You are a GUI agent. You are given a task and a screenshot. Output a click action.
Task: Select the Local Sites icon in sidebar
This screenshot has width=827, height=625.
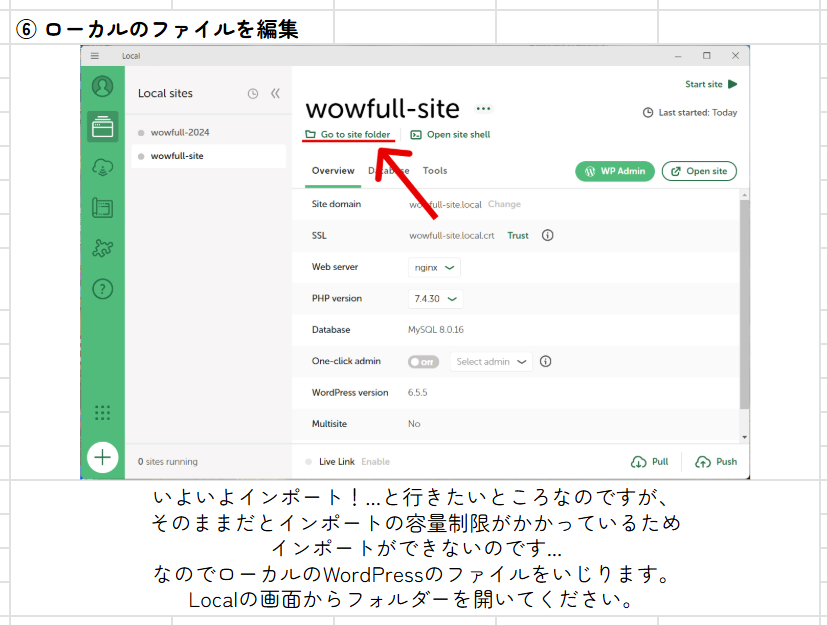[x=102, y=127]
